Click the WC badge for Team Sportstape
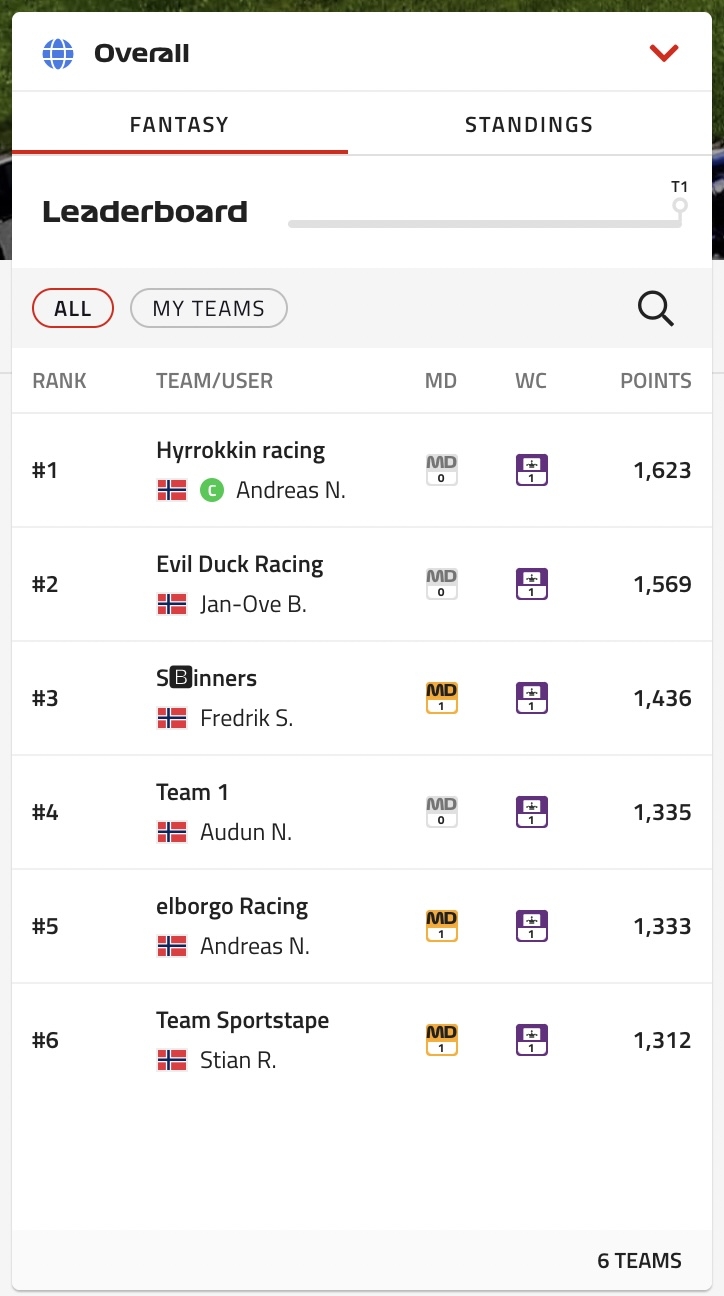 click(x=532, y=1040)
